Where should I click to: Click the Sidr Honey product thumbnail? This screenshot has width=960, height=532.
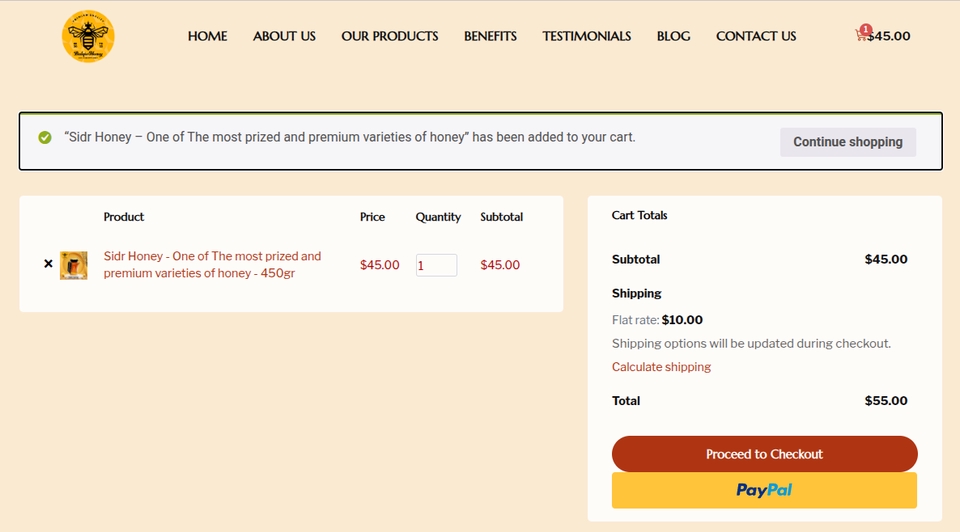[73, 265]
